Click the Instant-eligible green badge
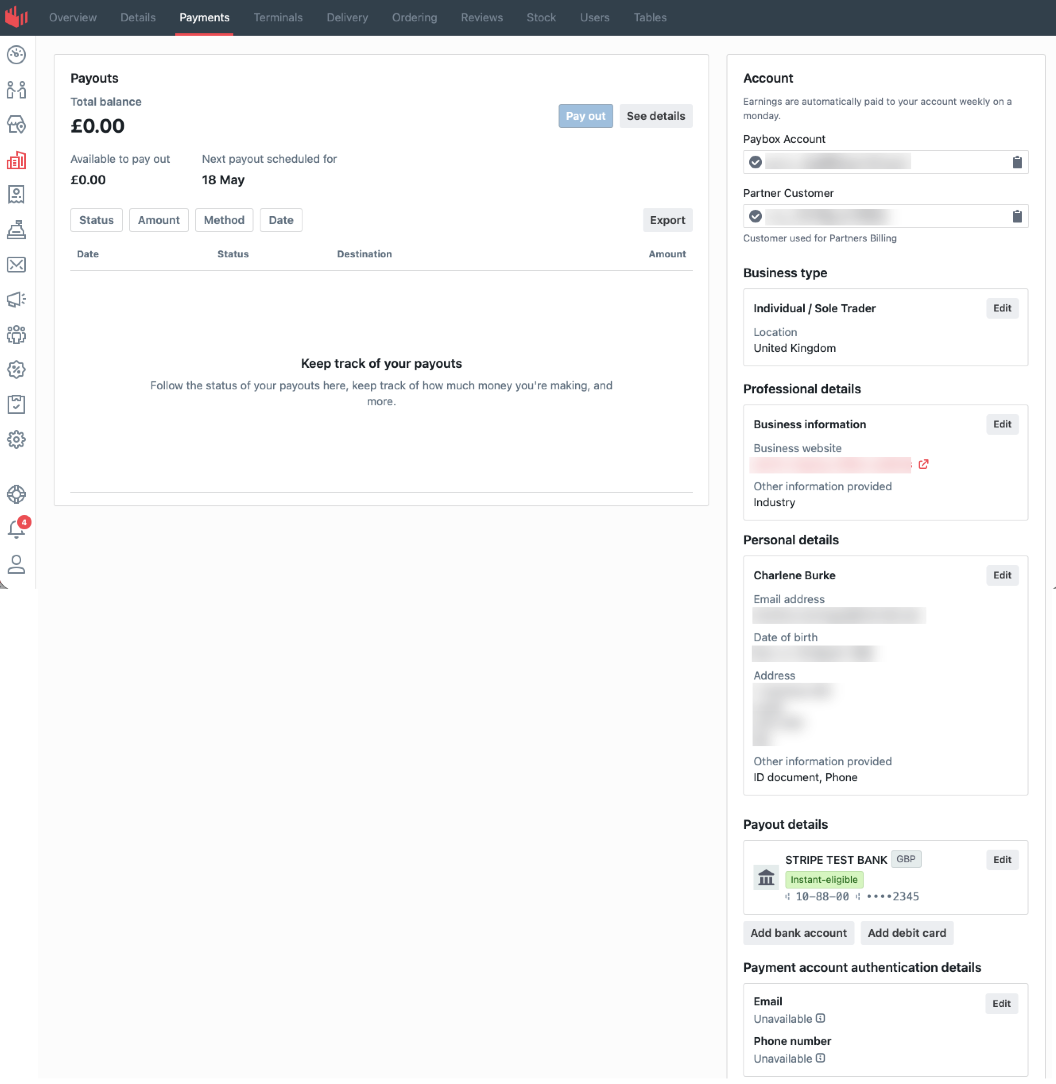The width and height of the screenshot is (1056, 1084). tap(824, 879)
